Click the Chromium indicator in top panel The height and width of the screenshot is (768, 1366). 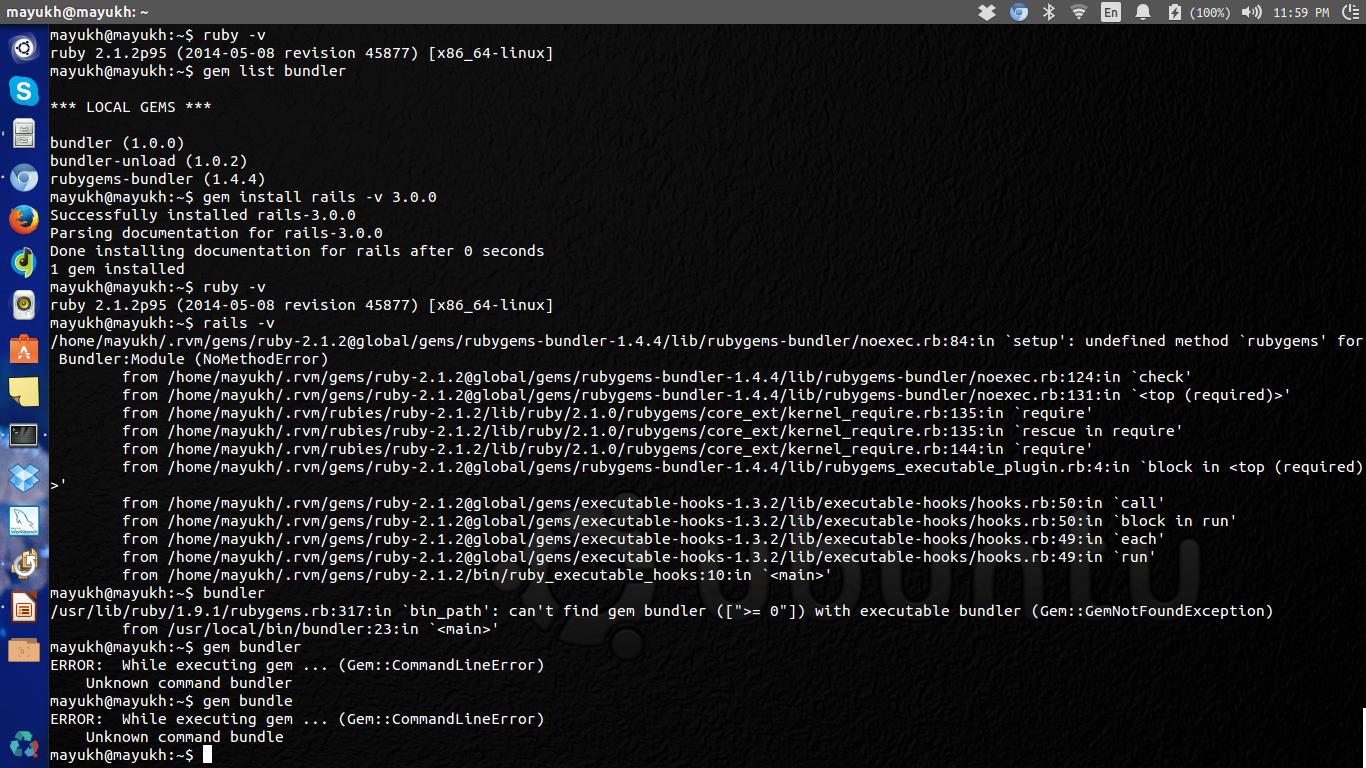coord(1019,12)
